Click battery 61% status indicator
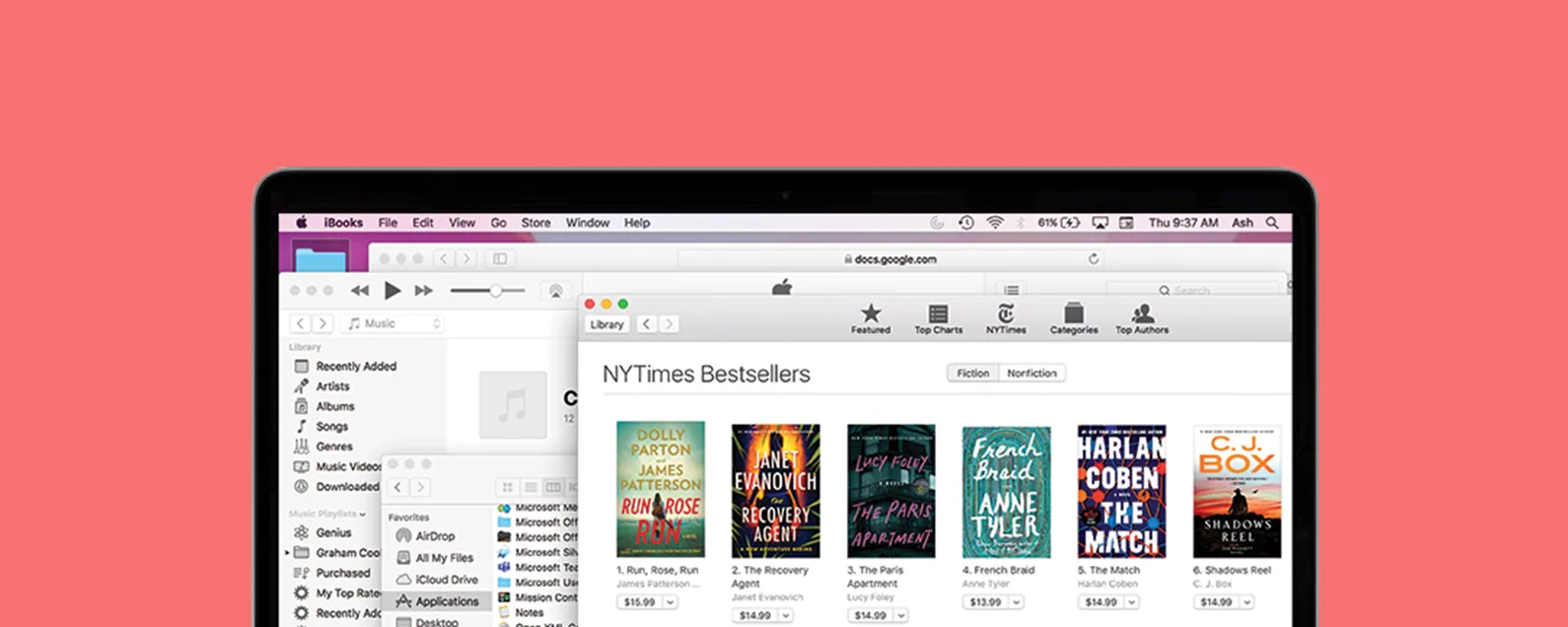 1058,223
